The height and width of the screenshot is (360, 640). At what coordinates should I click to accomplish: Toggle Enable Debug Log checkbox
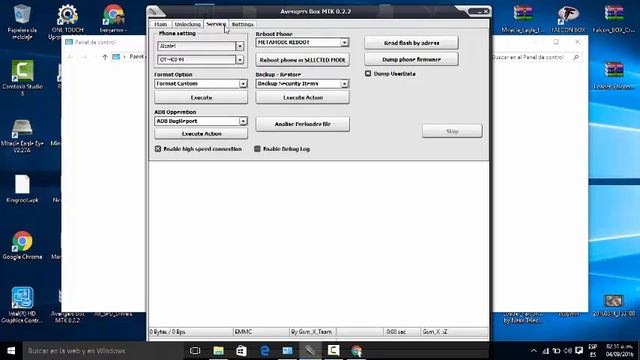(x=257, y=149)
